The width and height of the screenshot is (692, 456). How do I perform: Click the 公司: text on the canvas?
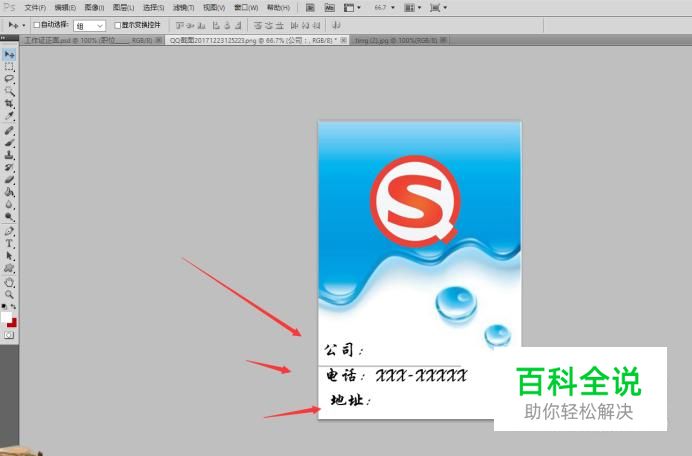pos(344,350)
